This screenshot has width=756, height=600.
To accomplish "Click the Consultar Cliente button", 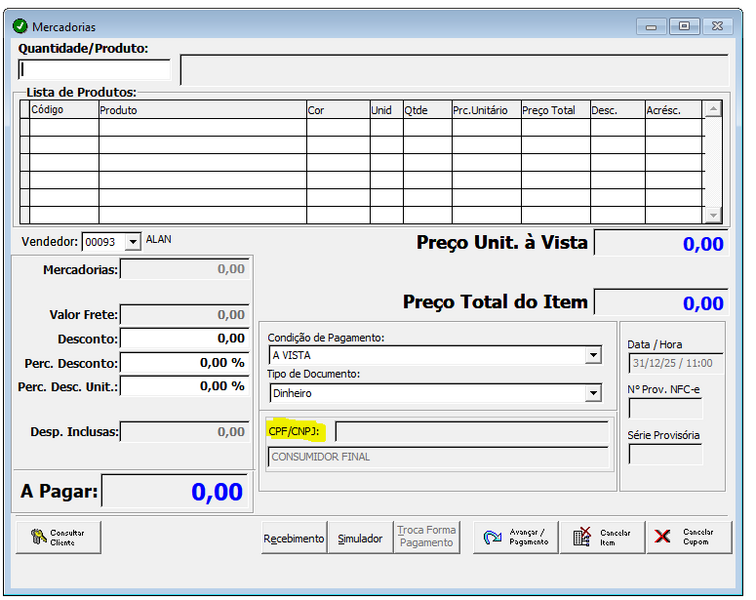I will 58,537.
